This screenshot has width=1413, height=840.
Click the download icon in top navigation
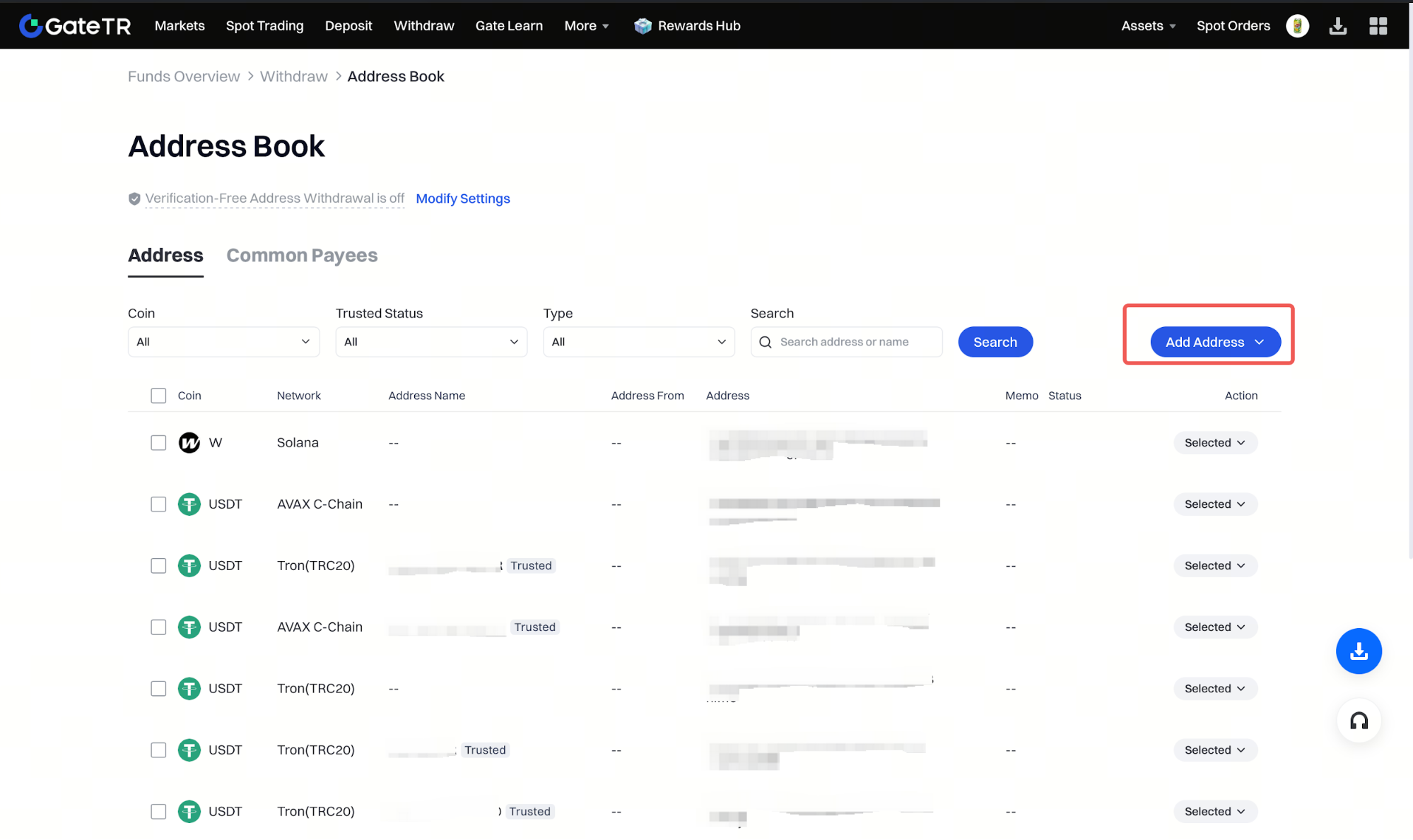[x=1337, y=26]
